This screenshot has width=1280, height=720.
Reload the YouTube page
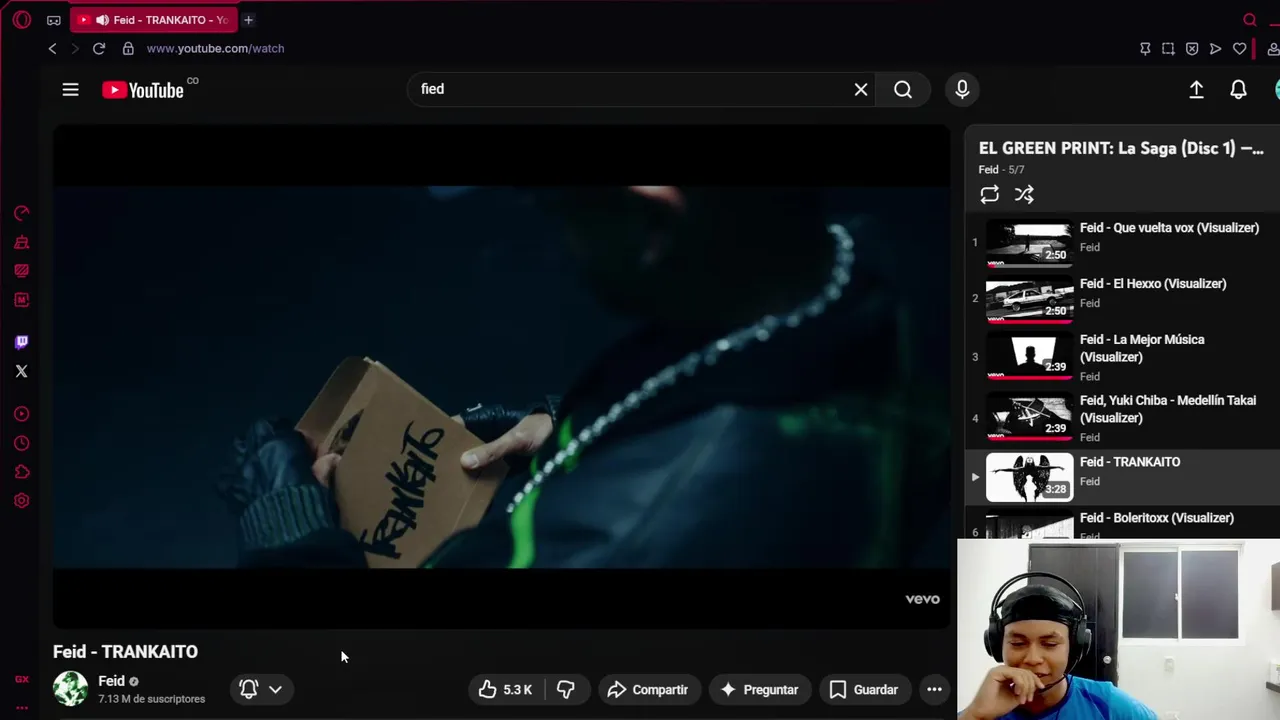point(99,48)
